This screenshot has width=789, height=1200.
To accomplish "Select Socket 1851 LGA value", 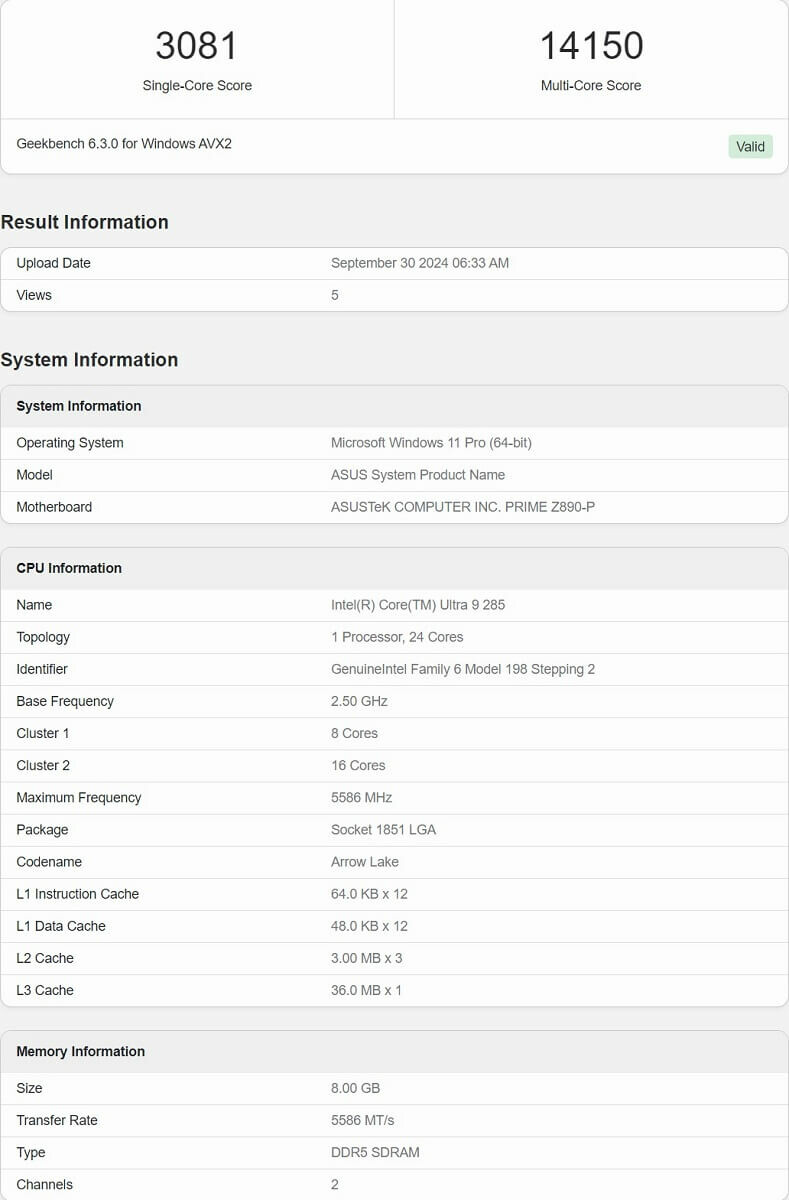I will (x=383, y=829).
